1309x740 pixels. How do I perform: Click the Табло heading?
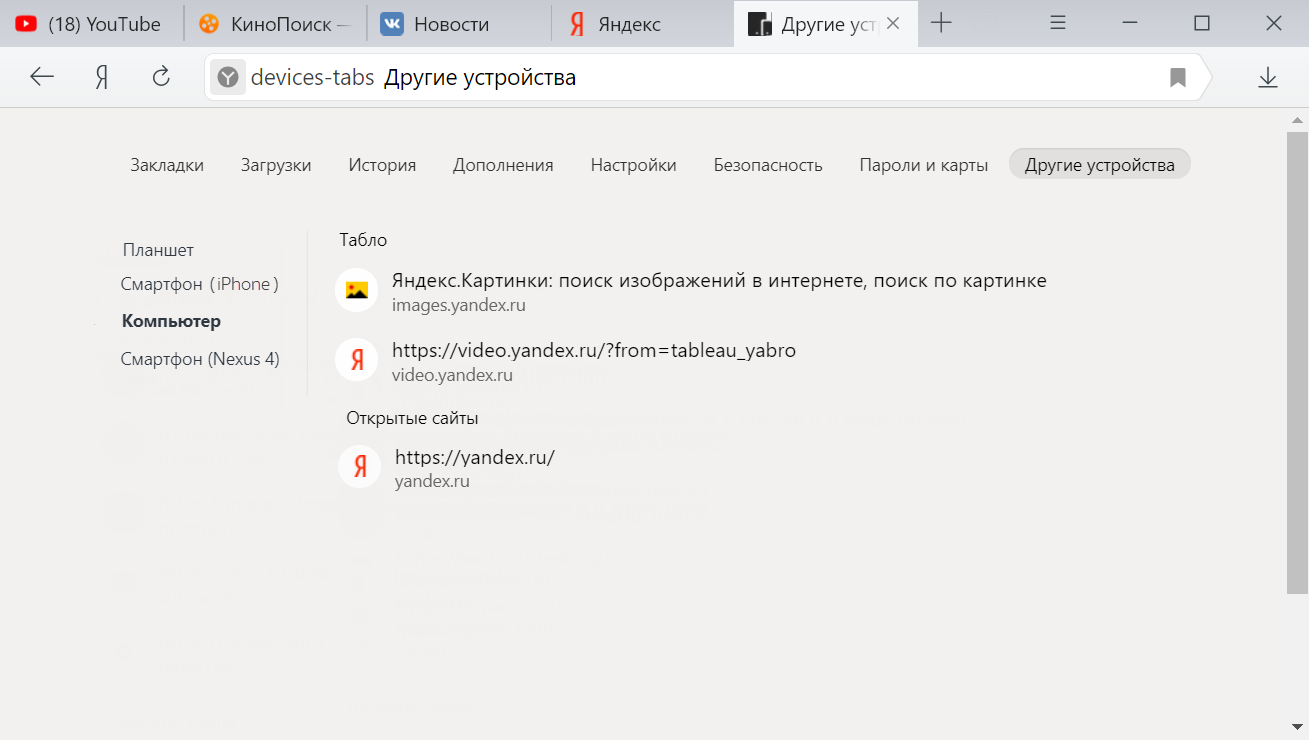coord(363,240)
